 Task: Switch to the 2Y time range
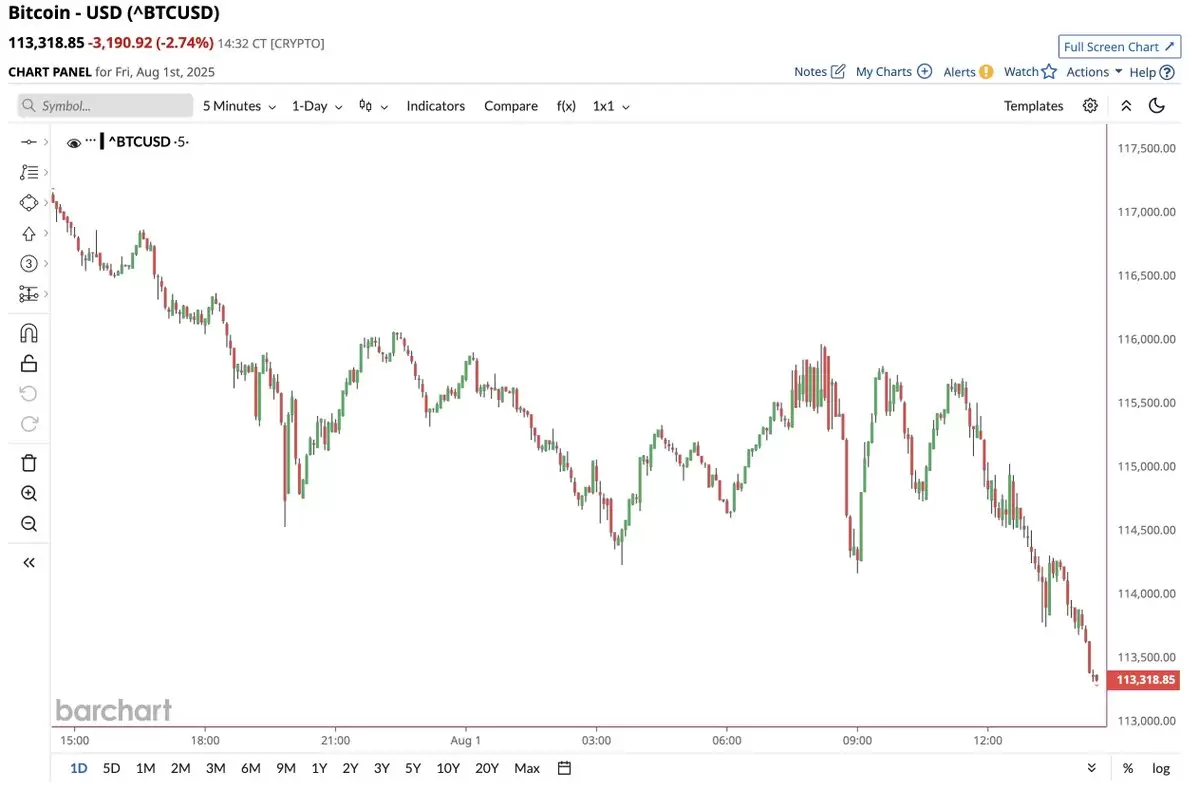tap(350, 768)
